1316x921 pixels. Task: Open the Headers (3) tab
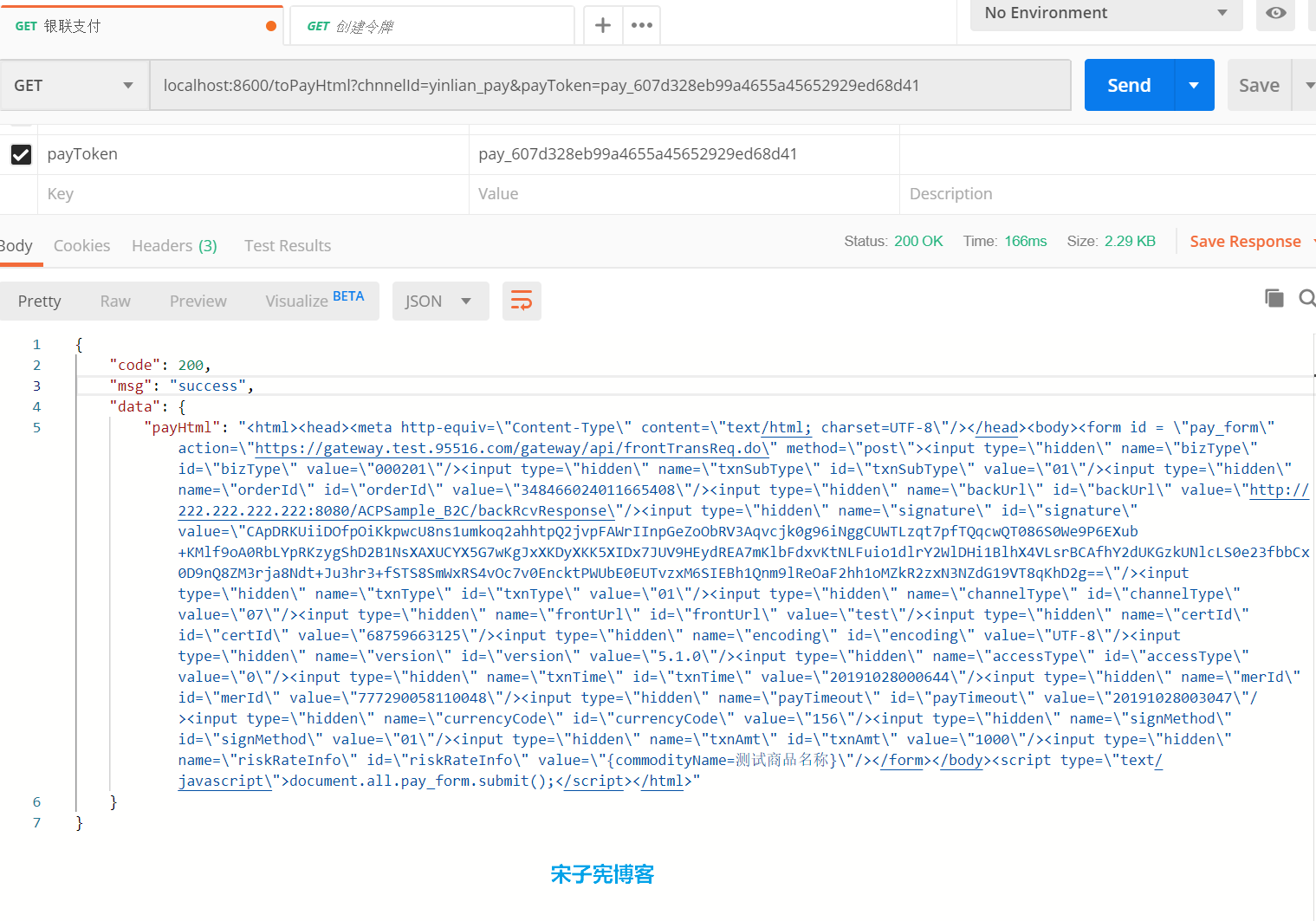pyautogui.click(x=174, y=245)
